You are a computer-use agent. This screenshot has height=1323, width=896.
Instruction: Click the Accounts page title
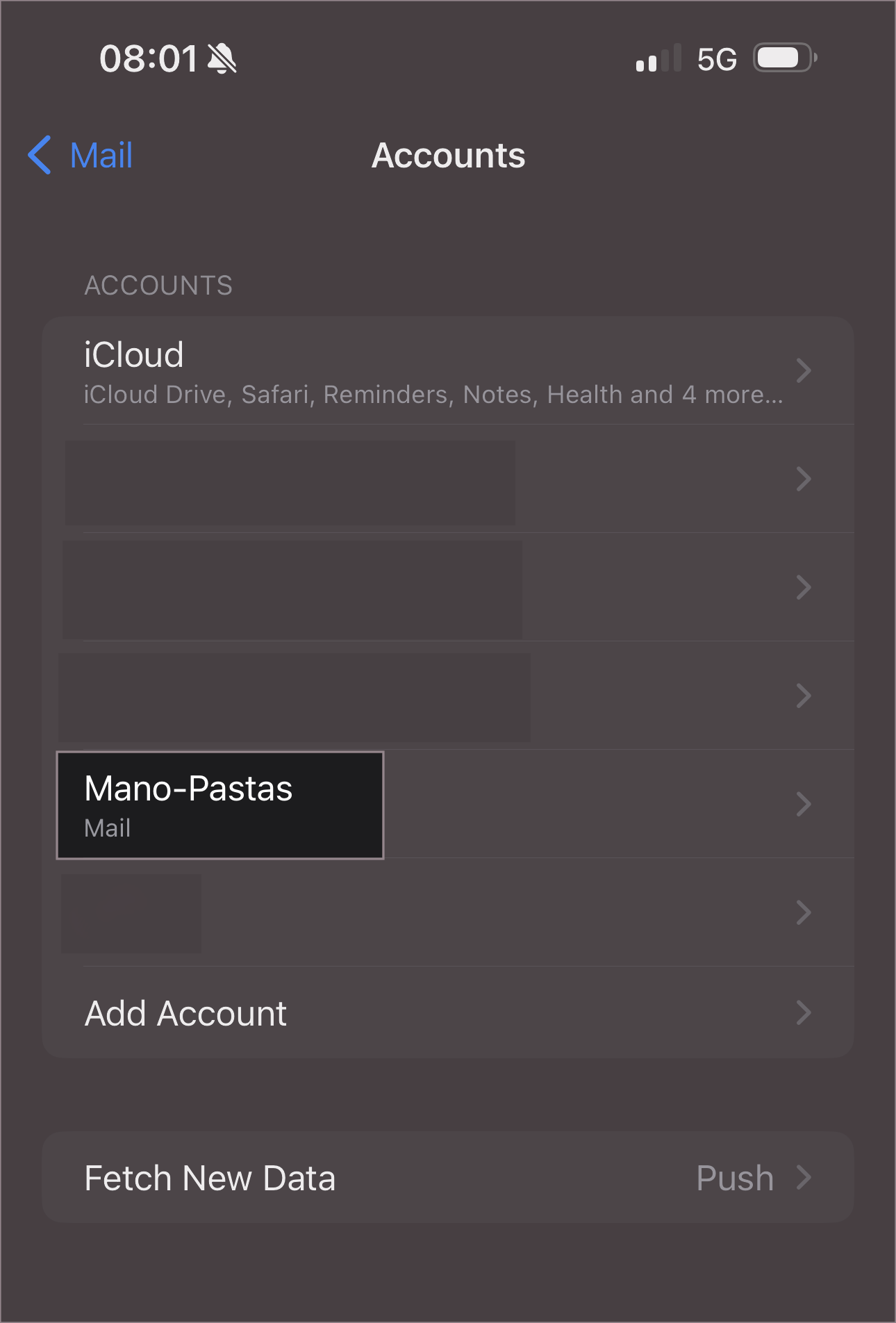tap(448, 155)
